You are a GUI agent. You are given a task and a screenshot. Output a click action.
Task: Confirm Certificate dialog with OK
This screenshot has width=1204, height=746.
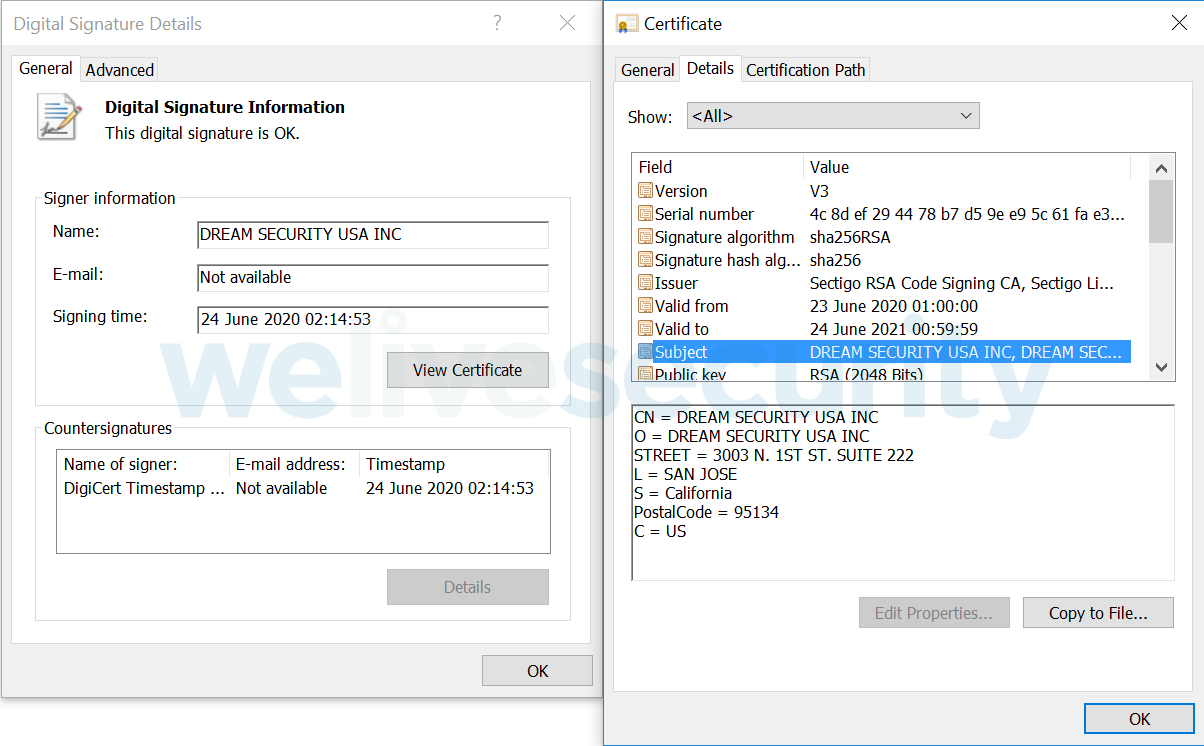tap(1139, 719)
